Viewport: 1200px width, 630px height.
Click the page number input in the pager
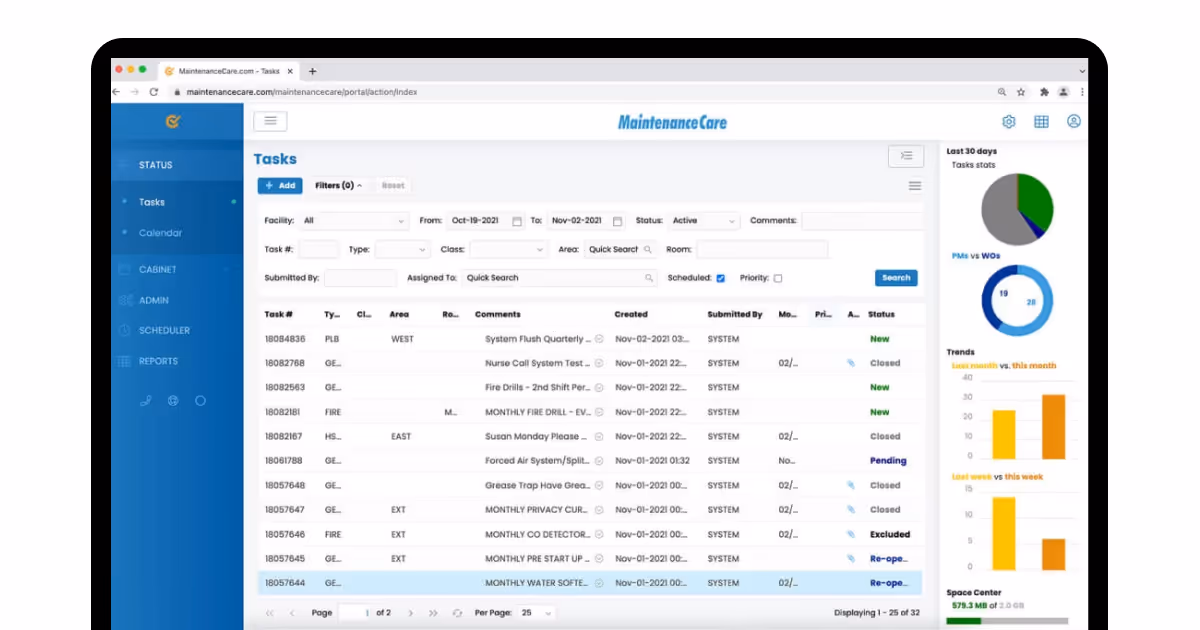[x=355, y=613]
